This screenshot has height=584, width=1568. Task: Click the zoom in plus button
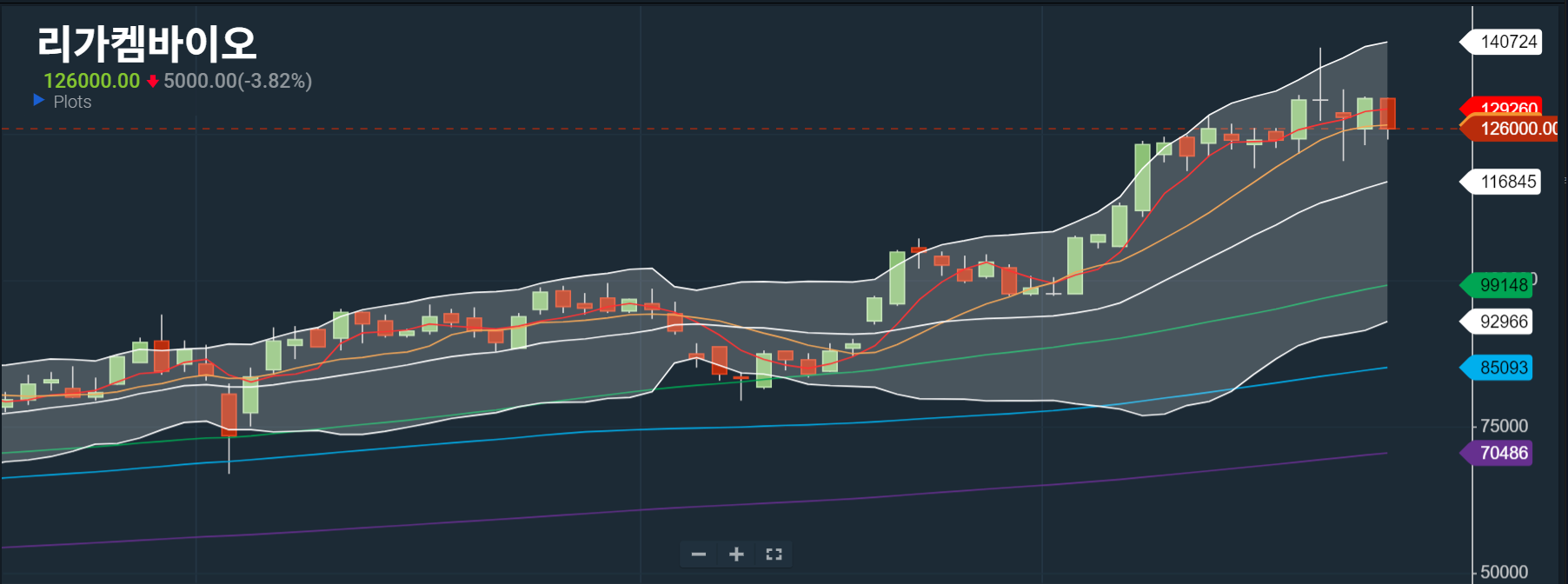[x=736, y=554]
